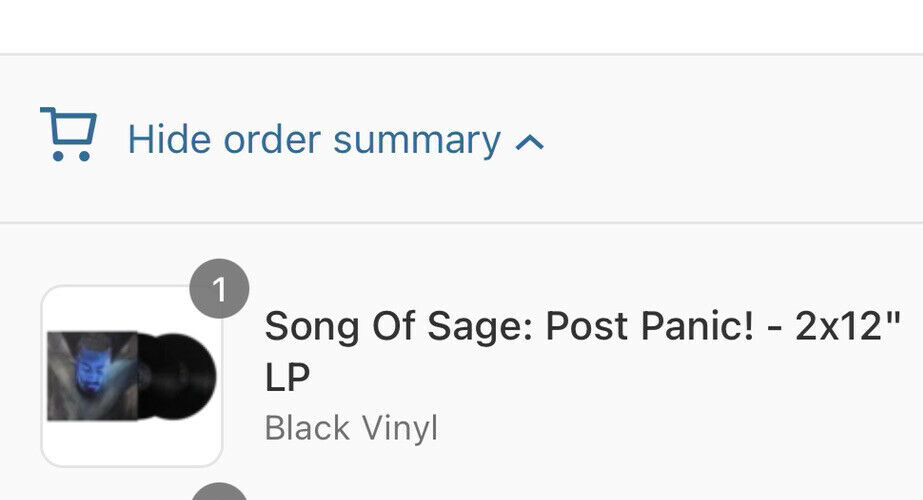This screenshot has height=500, width=923.
Task: Click the Post Panic! portion of the title
Action: point(649,326)
